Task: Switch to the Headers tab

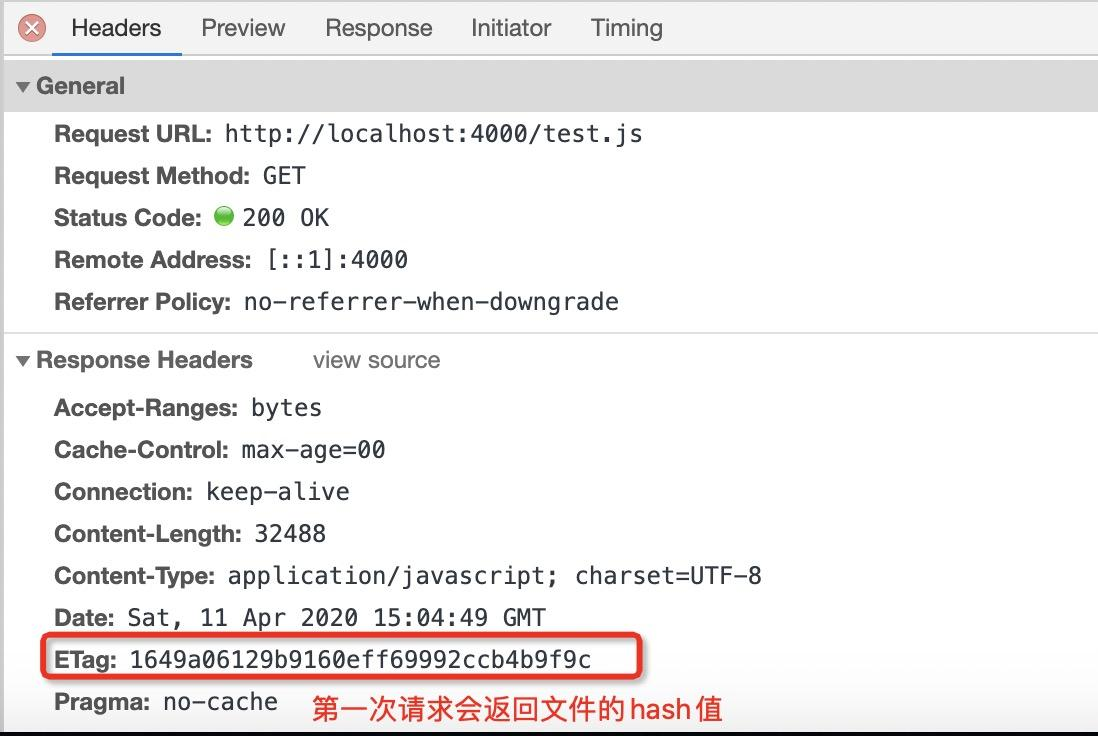Action: click(x=116, y=28)
